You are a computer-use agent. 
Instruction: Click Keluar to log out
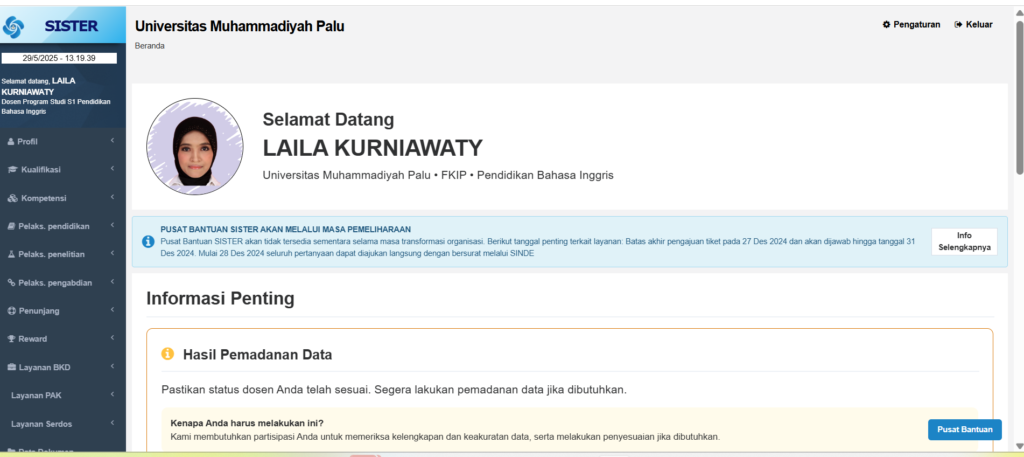[973, 25]
